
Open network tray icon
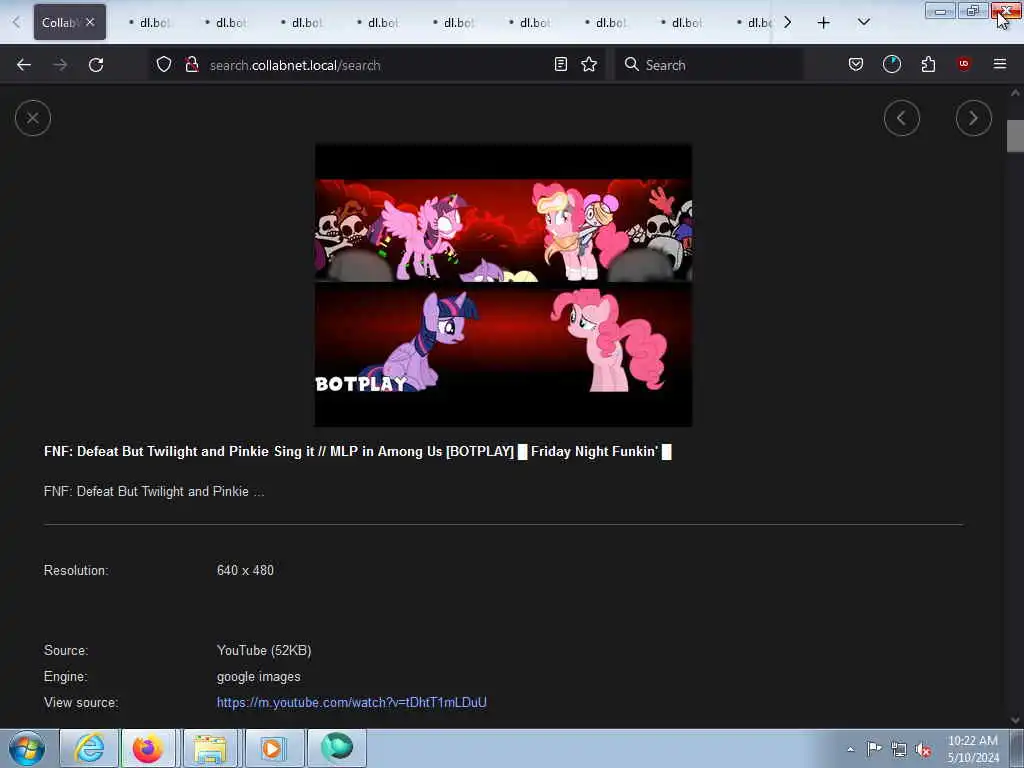[899, 750]
